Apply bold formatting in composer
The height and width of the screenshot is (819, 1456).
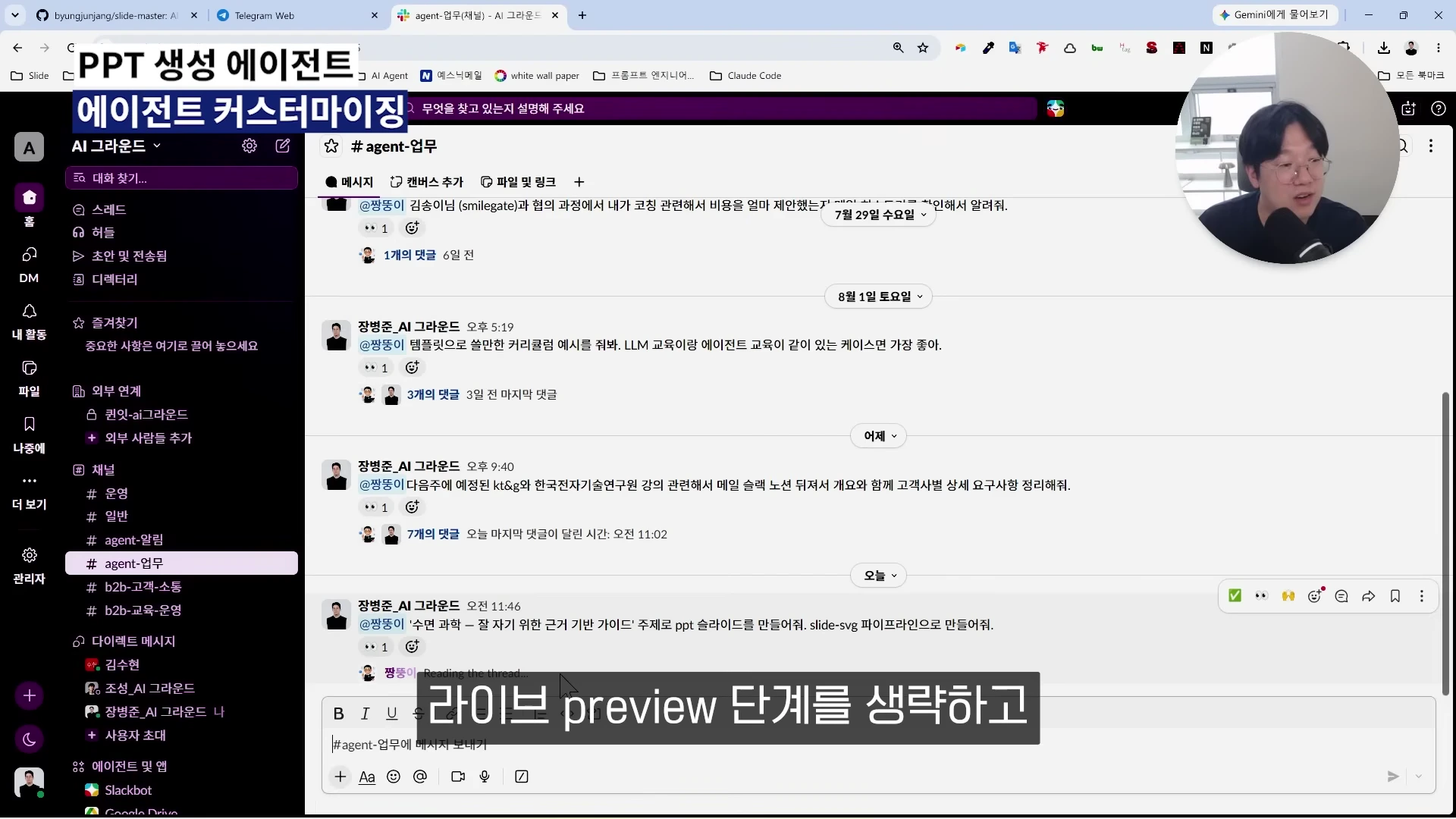click(x=339, y=713)
